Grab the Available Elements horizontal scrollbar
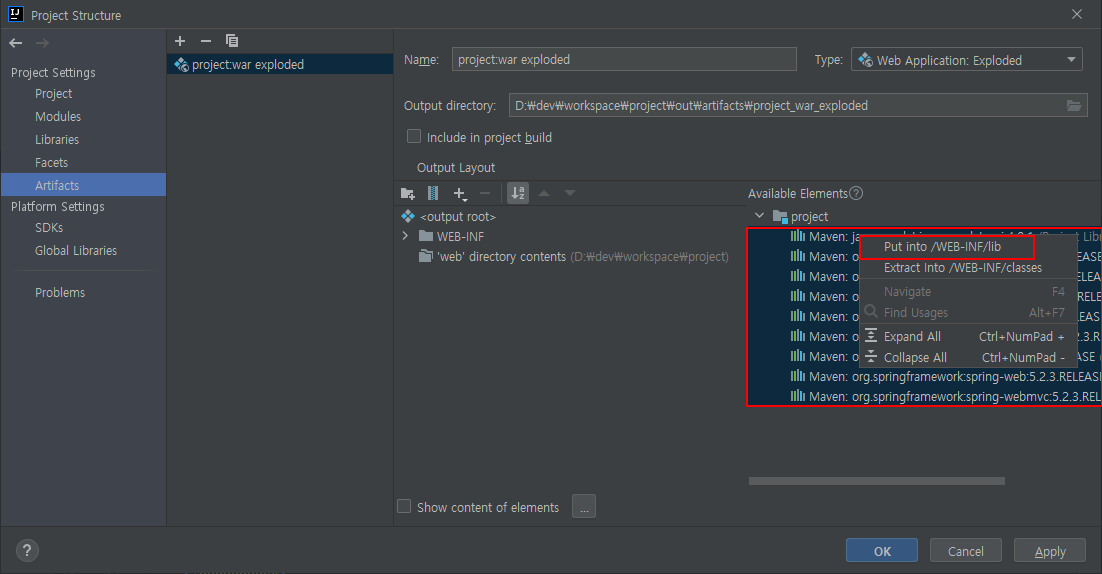1102x574 pixels. point(876,481)
